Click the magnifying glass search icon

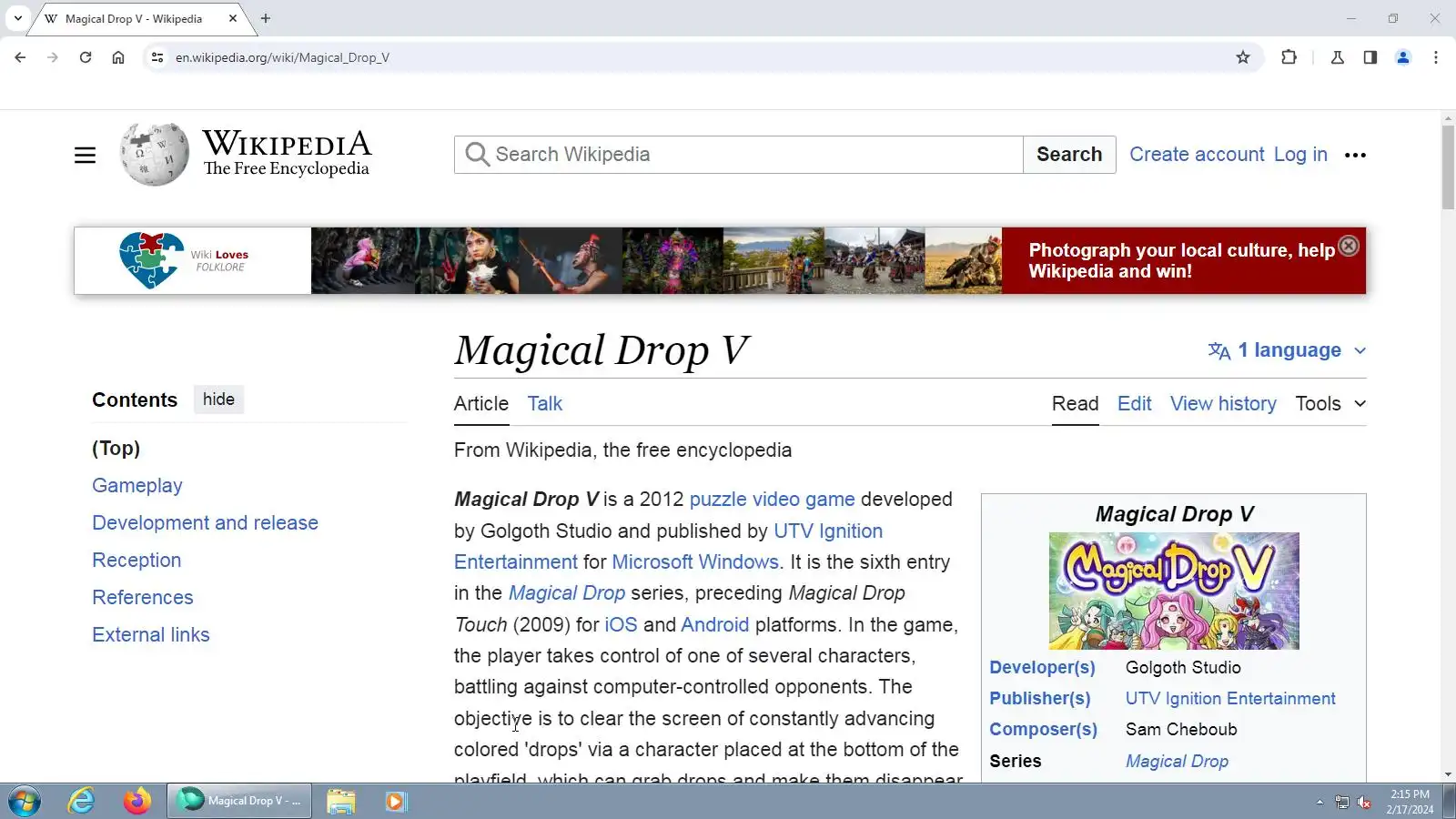(477, 155)
